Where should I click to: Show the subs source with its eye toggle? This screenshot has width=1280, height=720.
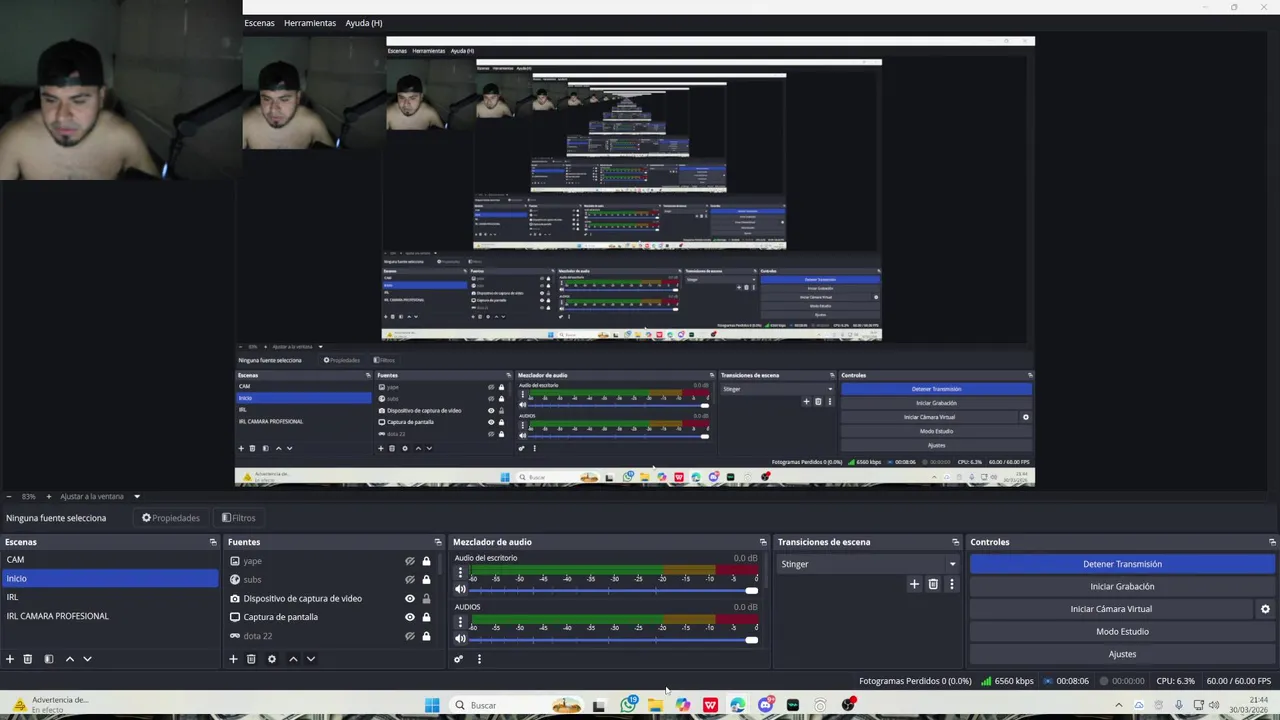(410, 579)
